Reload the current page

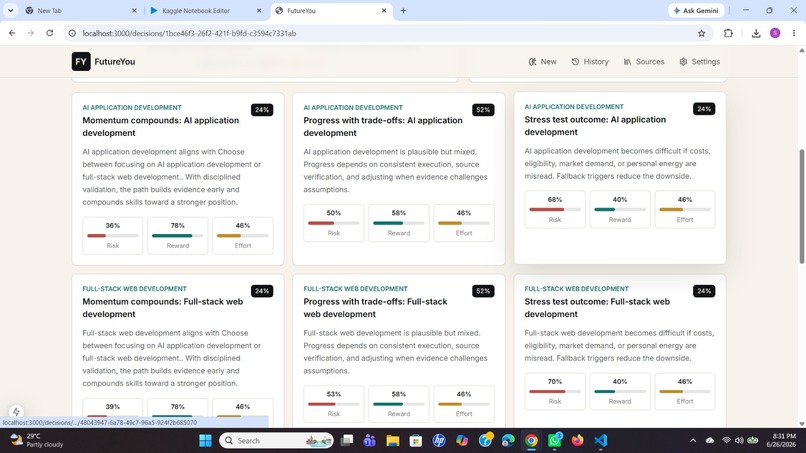(x=49, y=33)
